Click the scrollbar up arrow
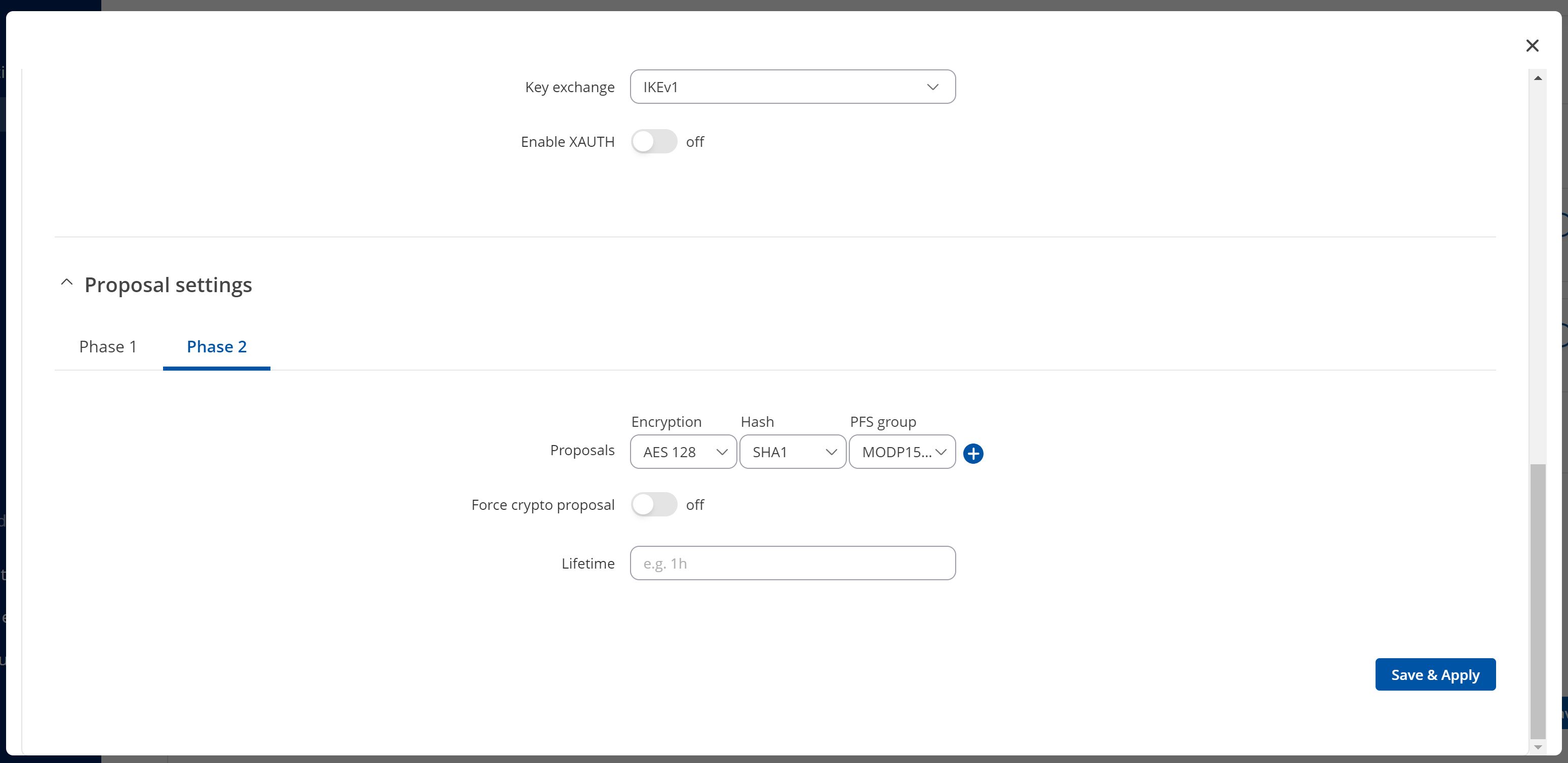Image resolution: width=1568 pixels, height=763 pixels. pyautogui.click(x=1538, y=78)
